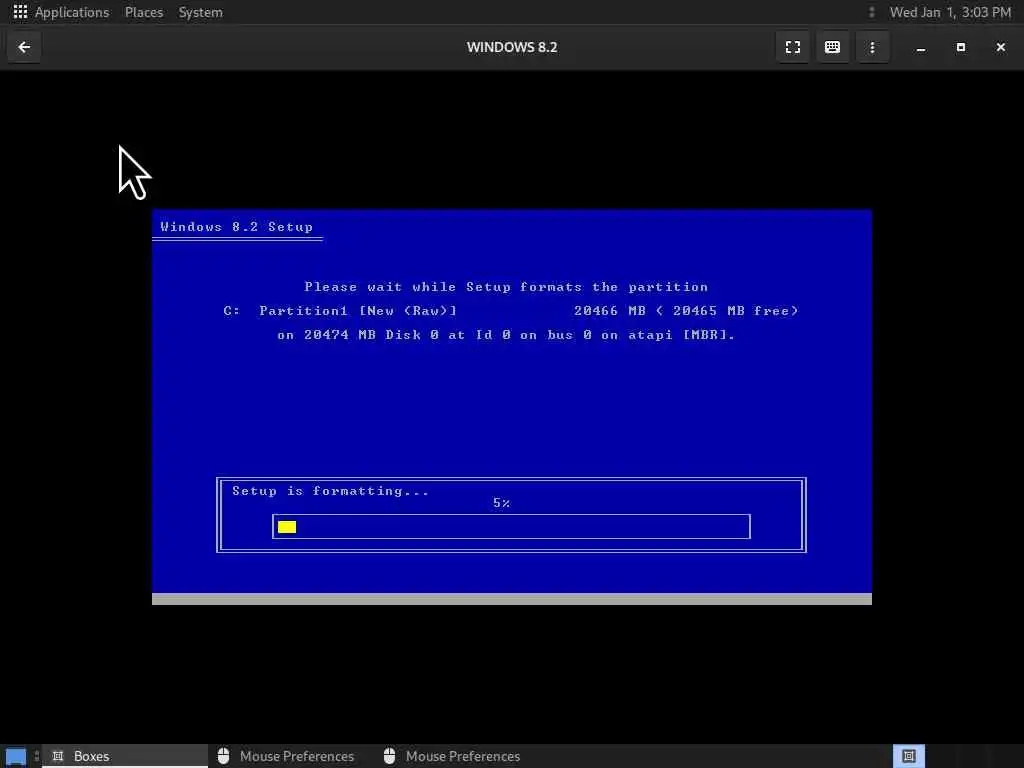Screen dimensions: 1024x768
Task: Open the System menu
Action: [x=200, y=12]
